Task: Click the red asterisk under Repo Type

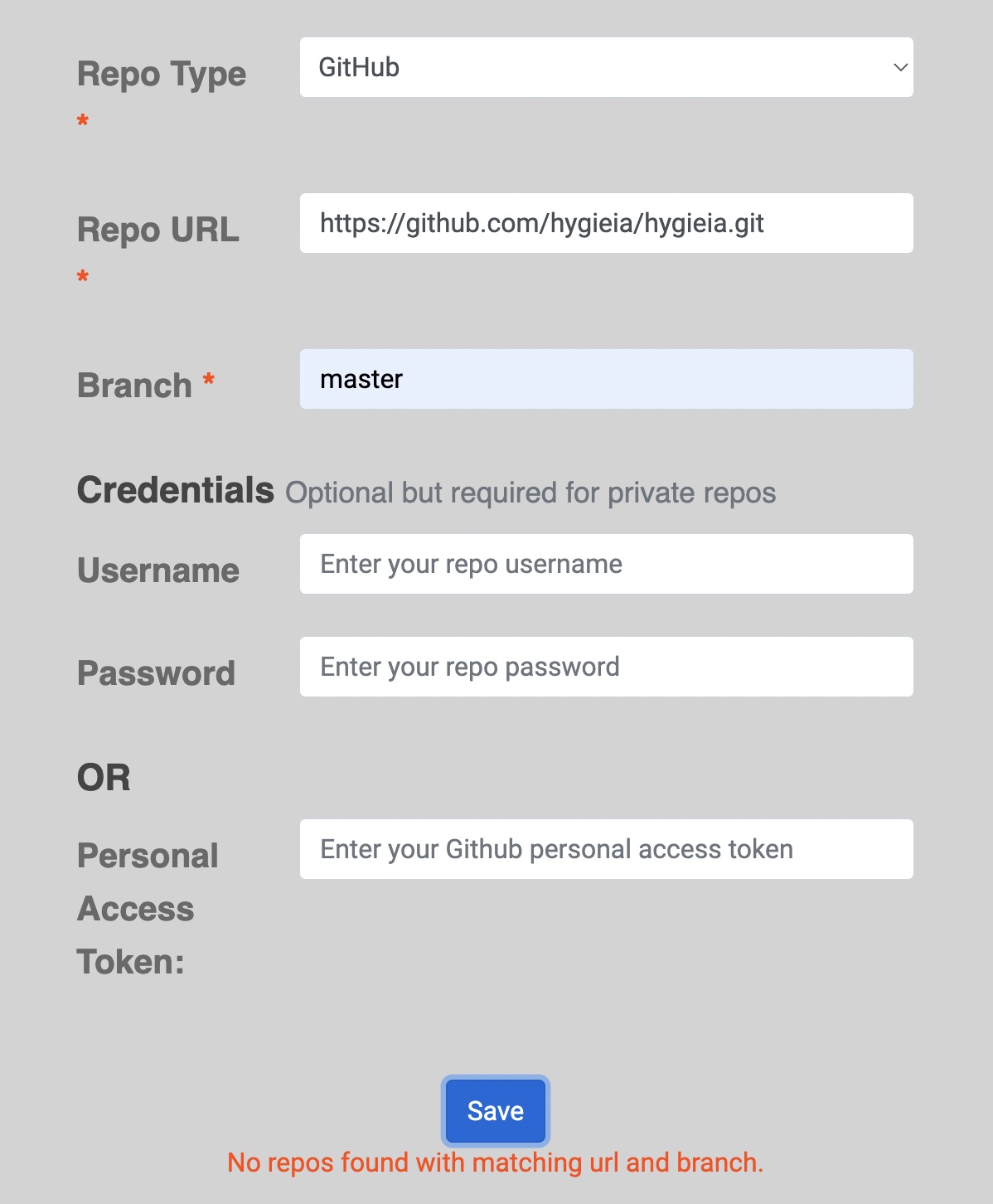Action: tap(83, 121)
